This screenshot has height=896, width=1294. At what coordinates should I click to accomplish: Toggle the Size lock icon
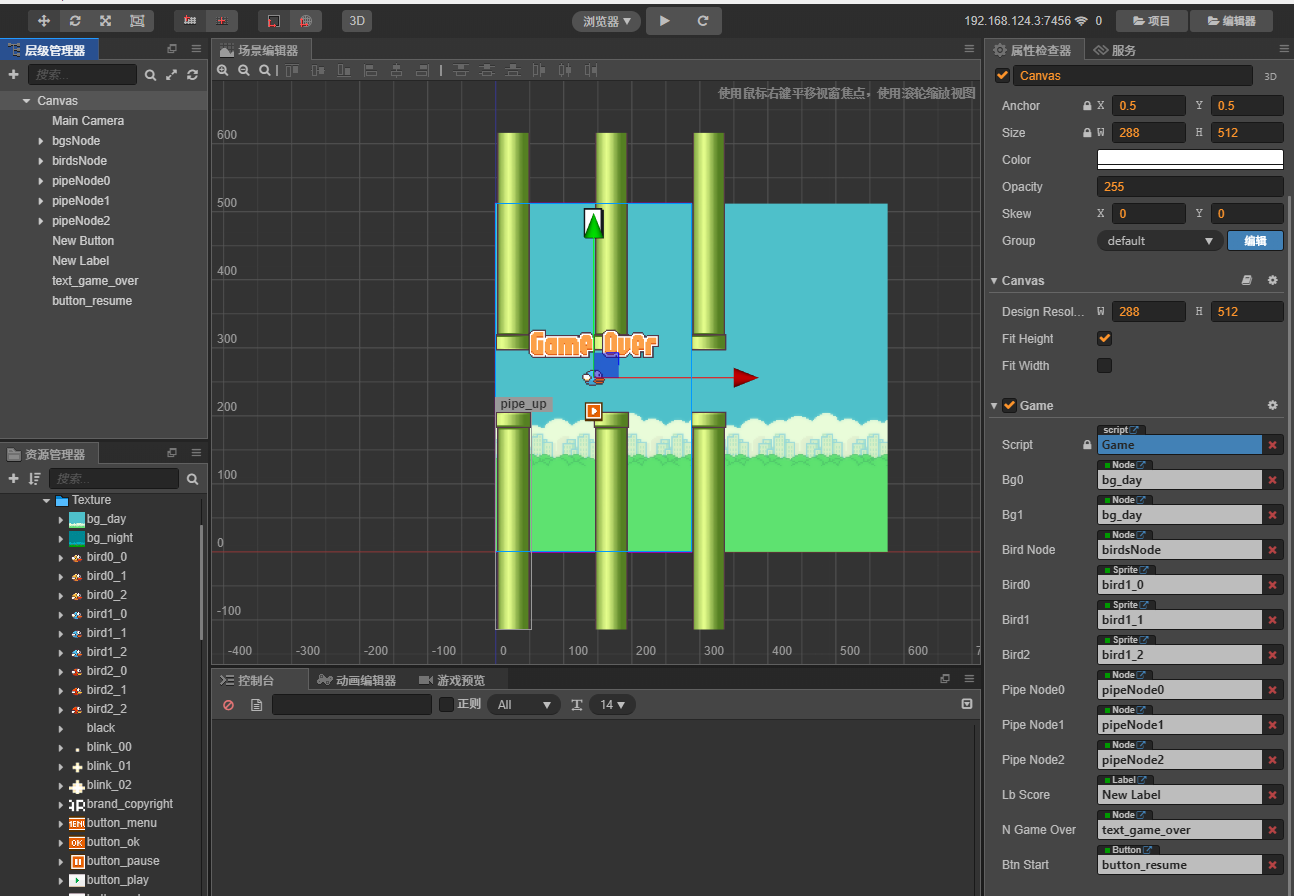tap(1087, 132)
